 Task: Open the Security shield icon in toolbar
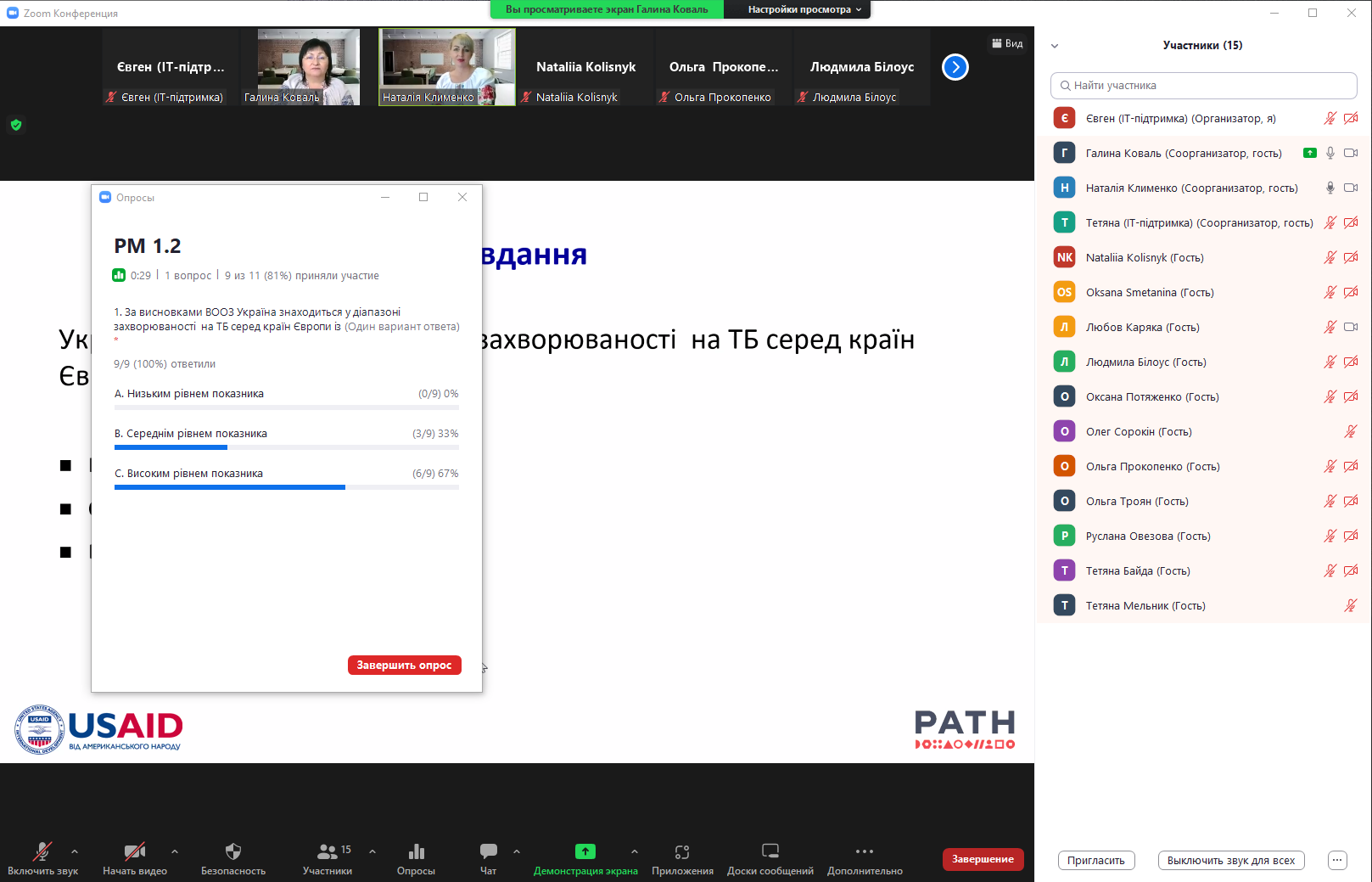click(233, 851)
